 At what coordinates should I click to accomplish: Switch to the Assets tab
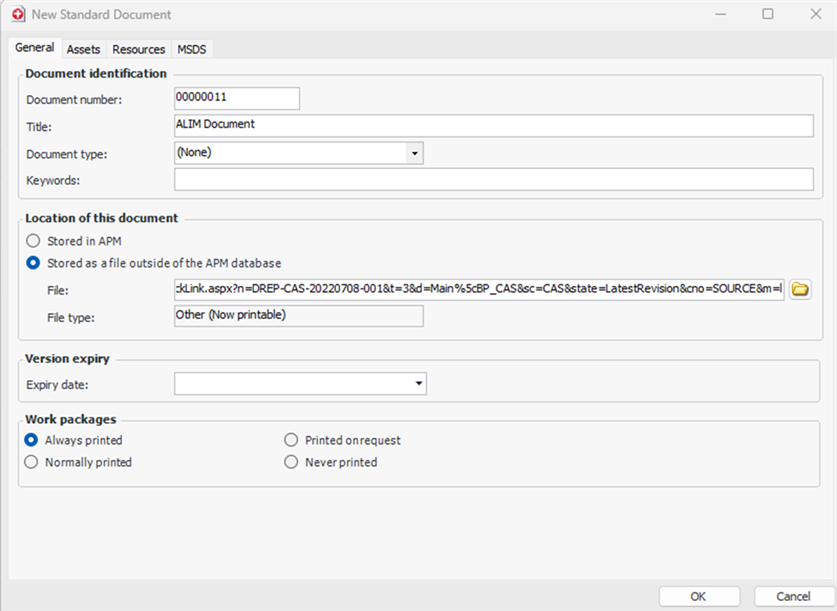tap(83, 48)
